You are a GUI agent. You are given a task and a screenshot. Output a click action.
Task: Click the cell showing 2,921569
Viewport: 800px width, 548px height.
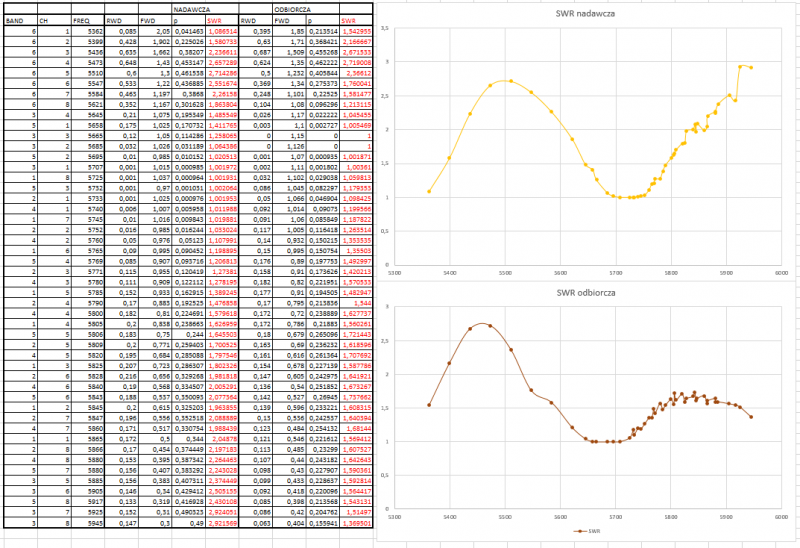221,522
